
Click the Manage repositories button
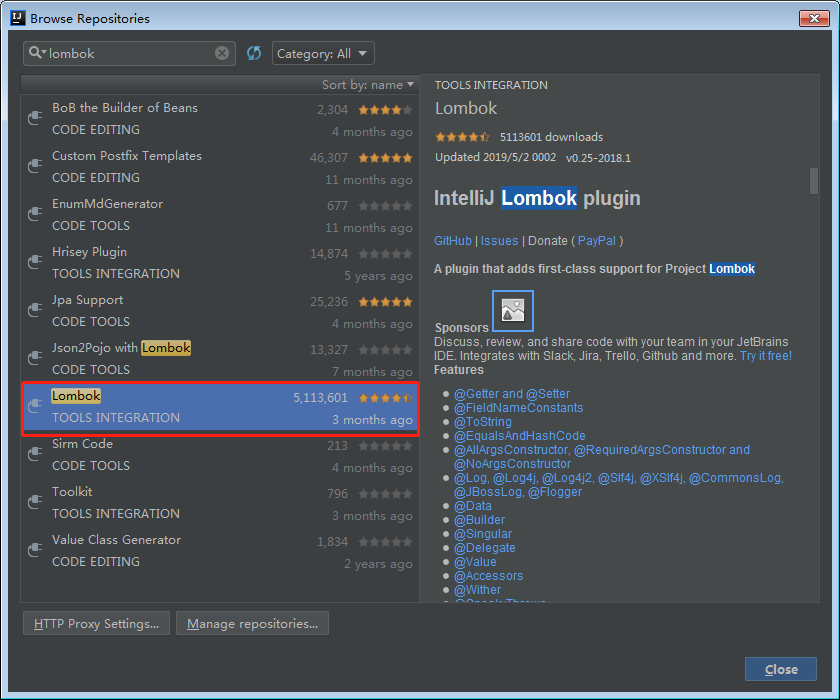pos(252,623)
